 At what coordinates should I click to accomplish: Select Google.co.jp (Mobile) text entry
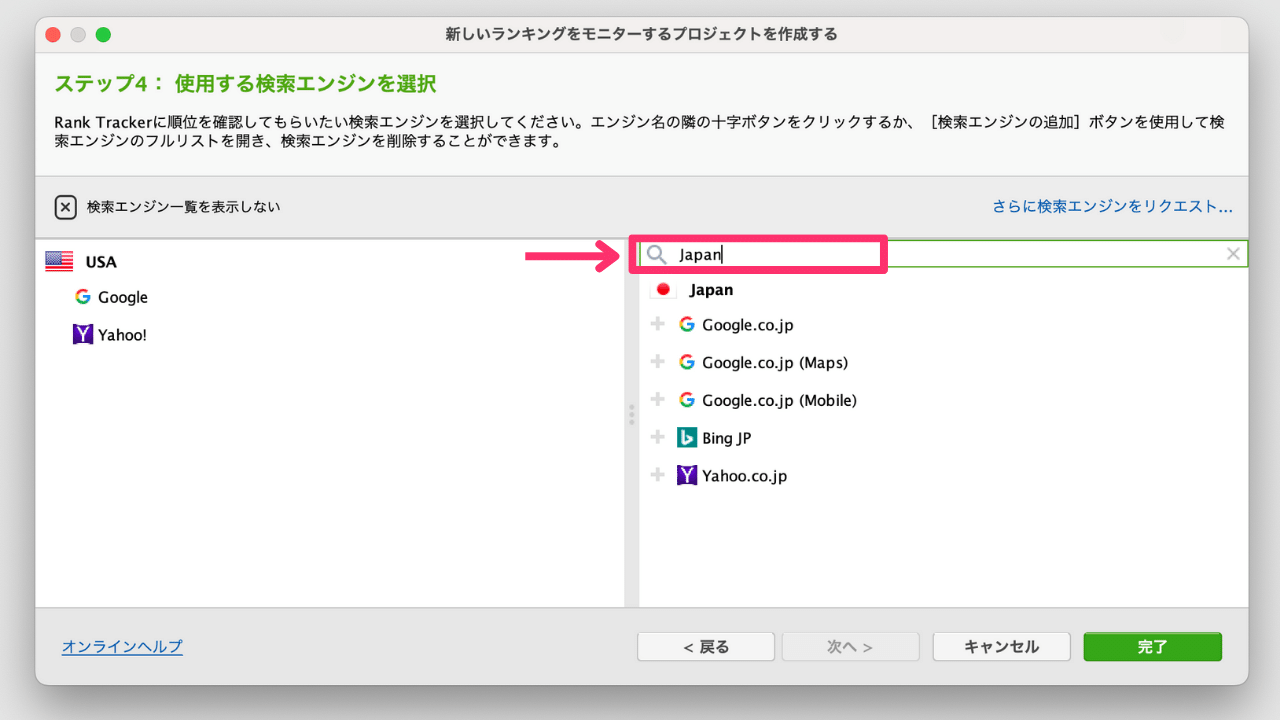pos(780,401)
